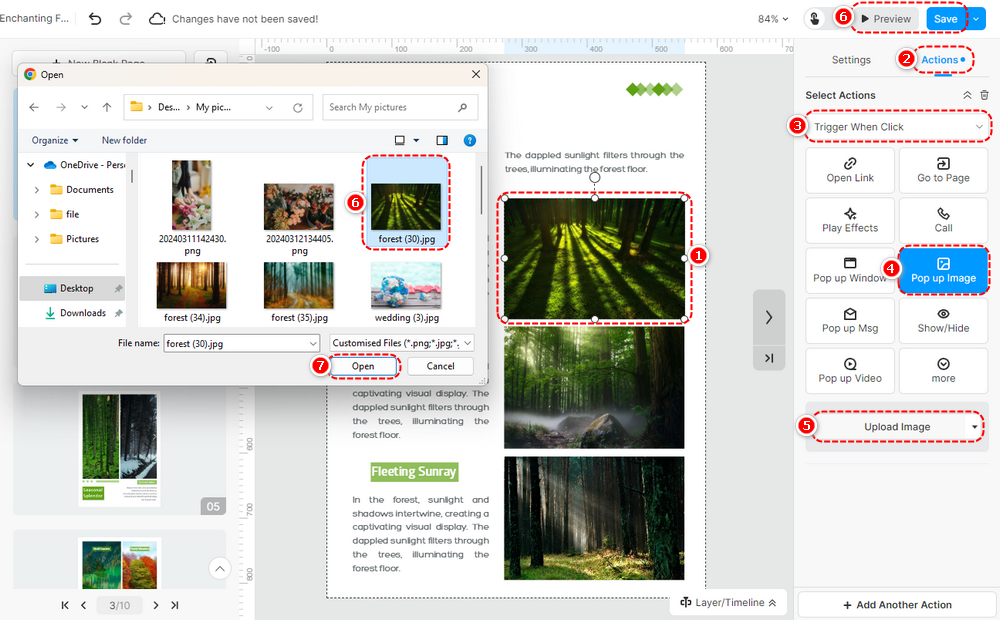The image size is (1000, 620).
Task: Open the File name combo dropdown
Action: pyautogui.click(x=313, y=343)
